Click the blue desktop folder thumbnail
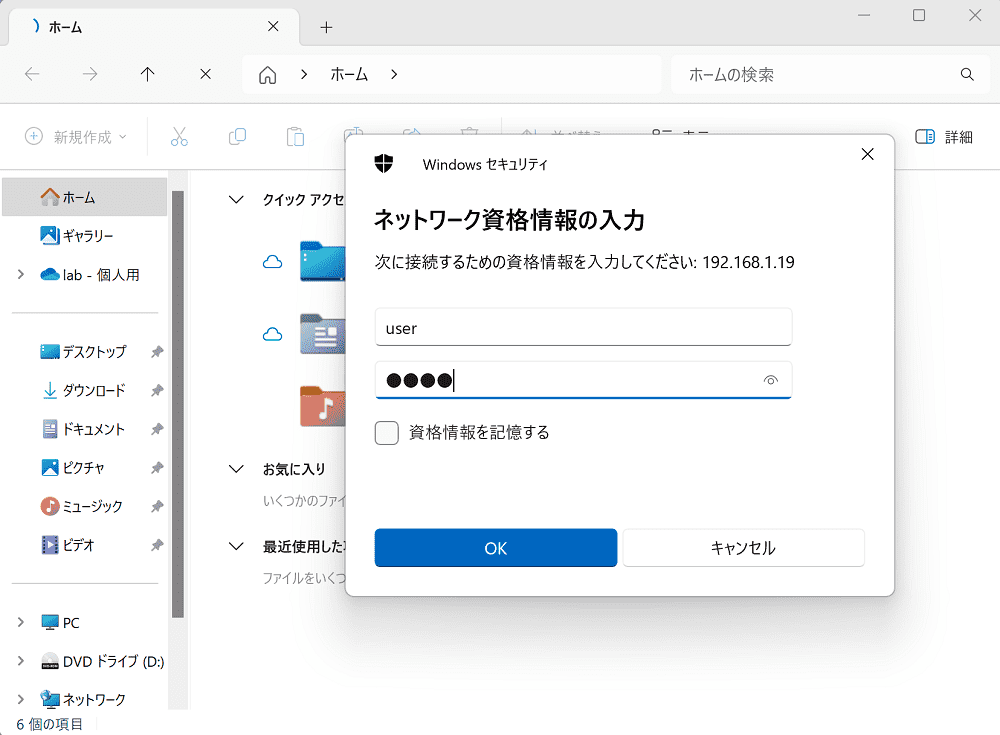The image size is (1000, 735). 323,261
